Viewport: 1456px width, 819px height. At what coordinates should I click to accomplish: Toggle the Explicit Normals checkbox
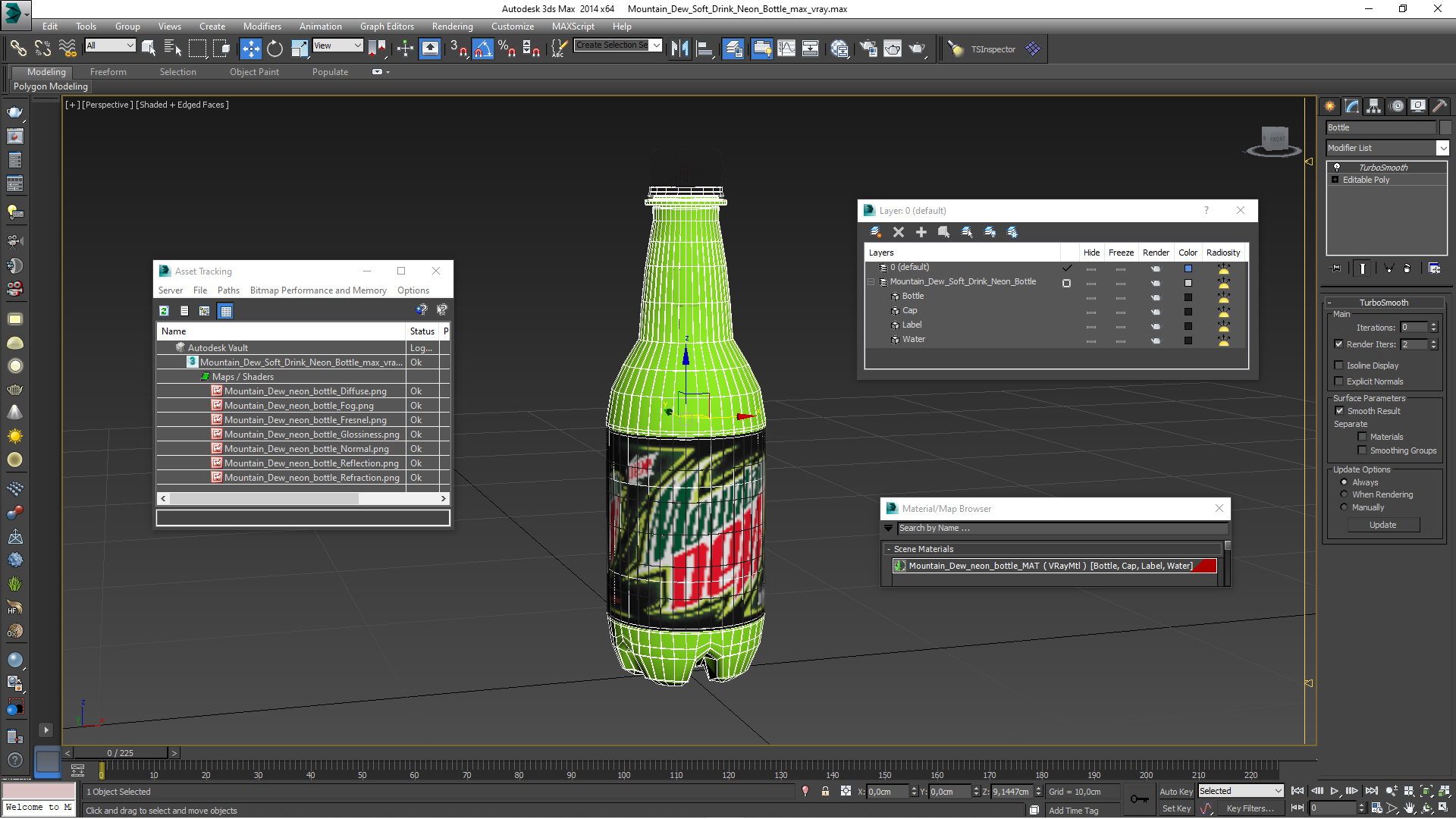tap(1338, 381)
